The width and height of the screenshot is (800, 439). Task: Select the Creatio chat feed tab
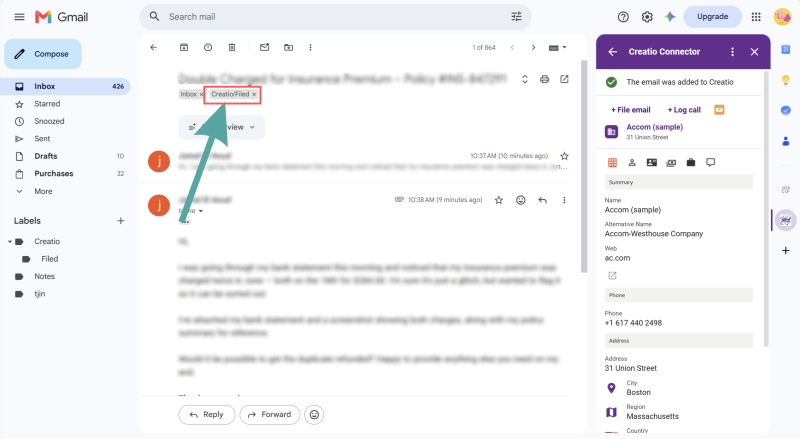pos(710,162)
